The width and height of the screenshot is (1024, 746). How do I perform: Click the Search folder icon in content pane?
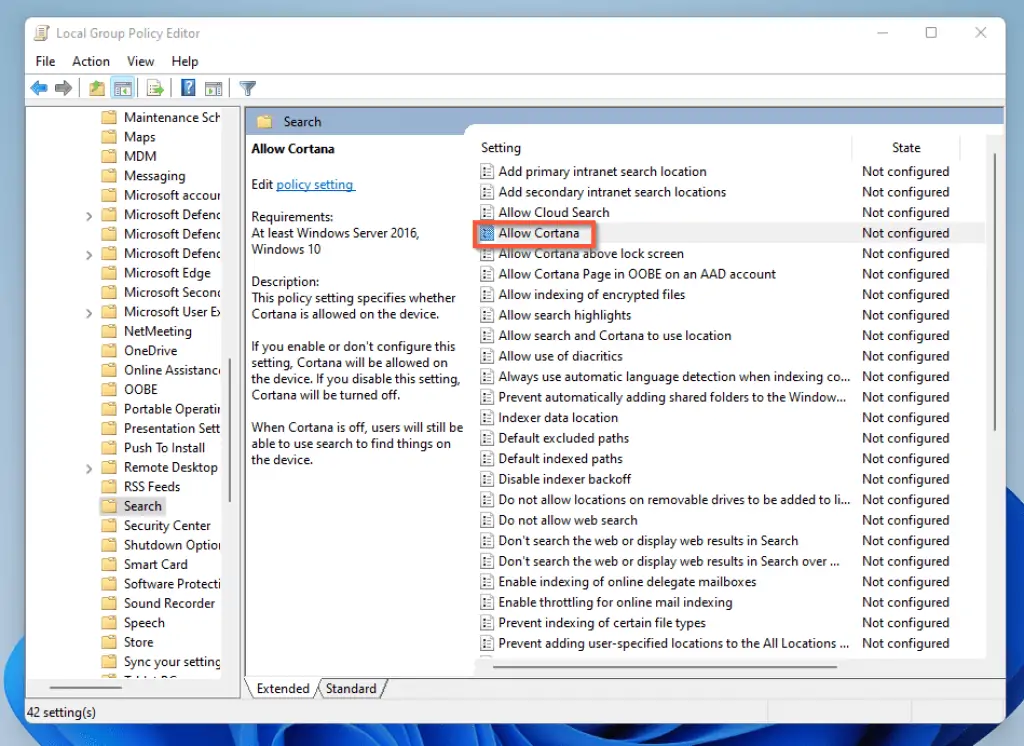click(265, 121)
